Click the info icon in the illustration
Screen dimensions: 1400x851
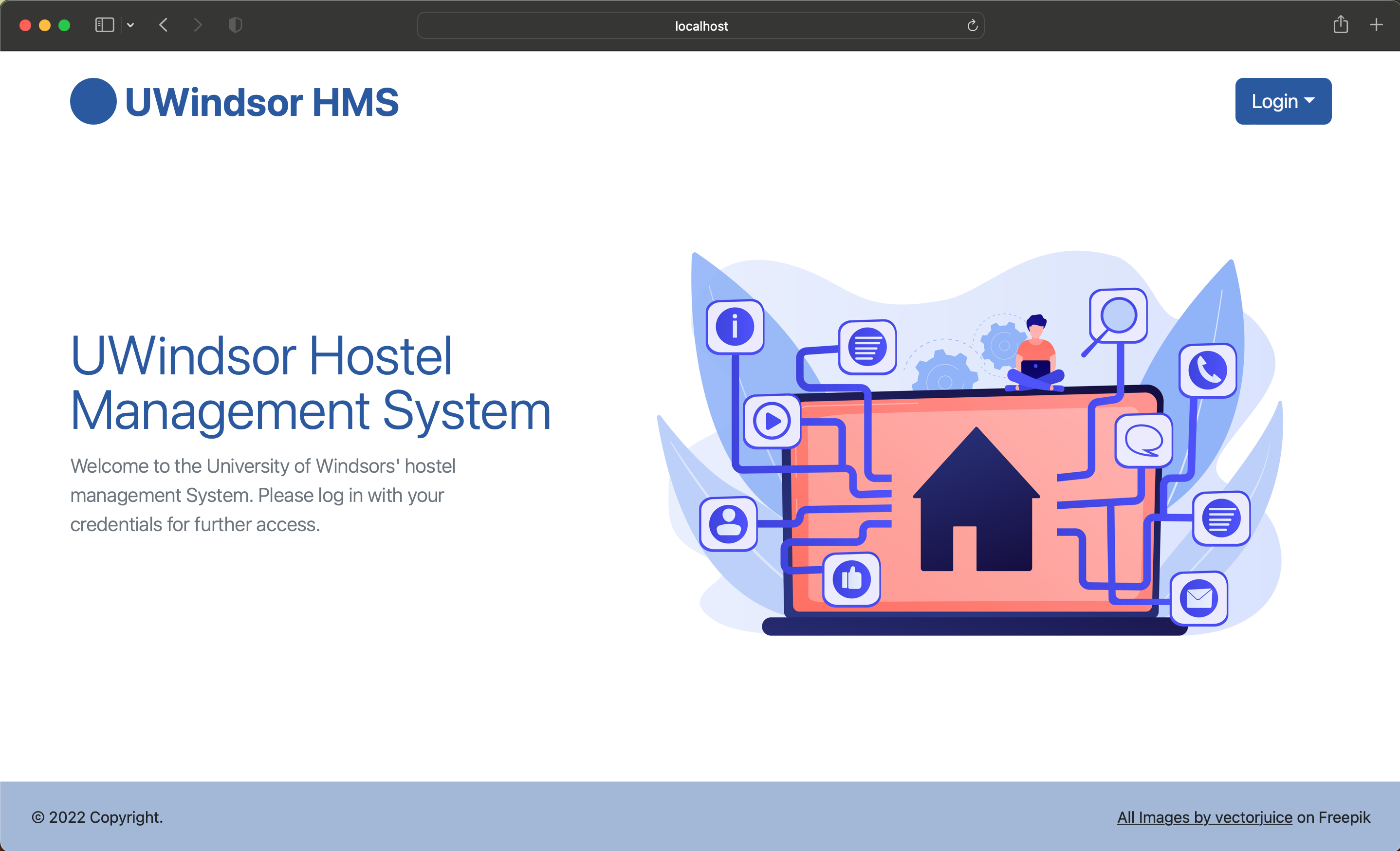[735, 327]
